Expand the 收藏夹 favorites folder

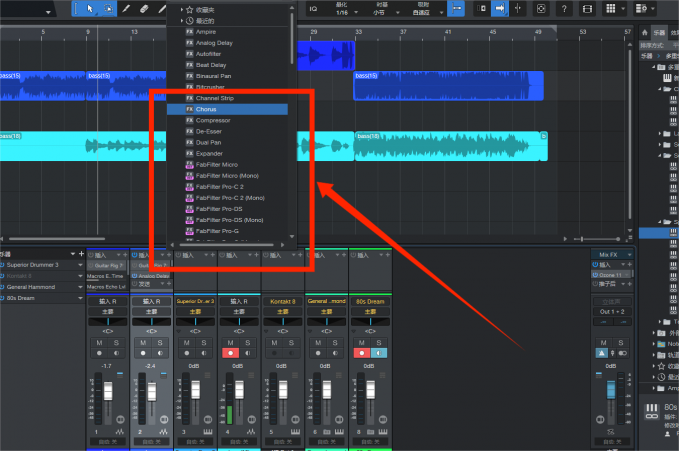(x=182, y=9)
